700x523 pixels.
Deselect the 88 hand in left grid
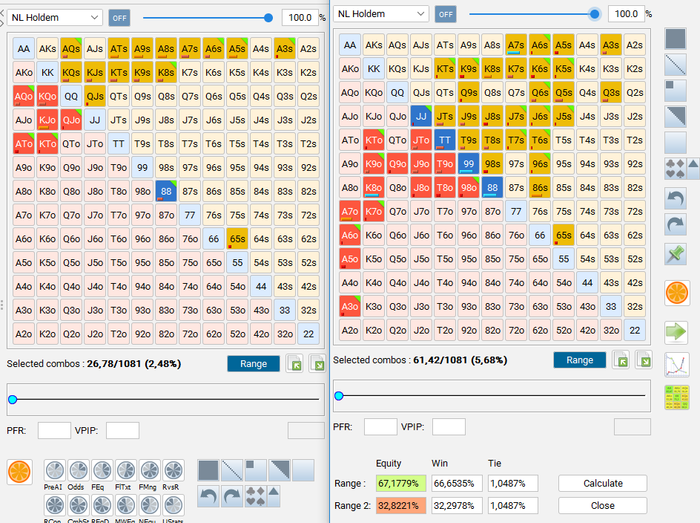point(166,191)
